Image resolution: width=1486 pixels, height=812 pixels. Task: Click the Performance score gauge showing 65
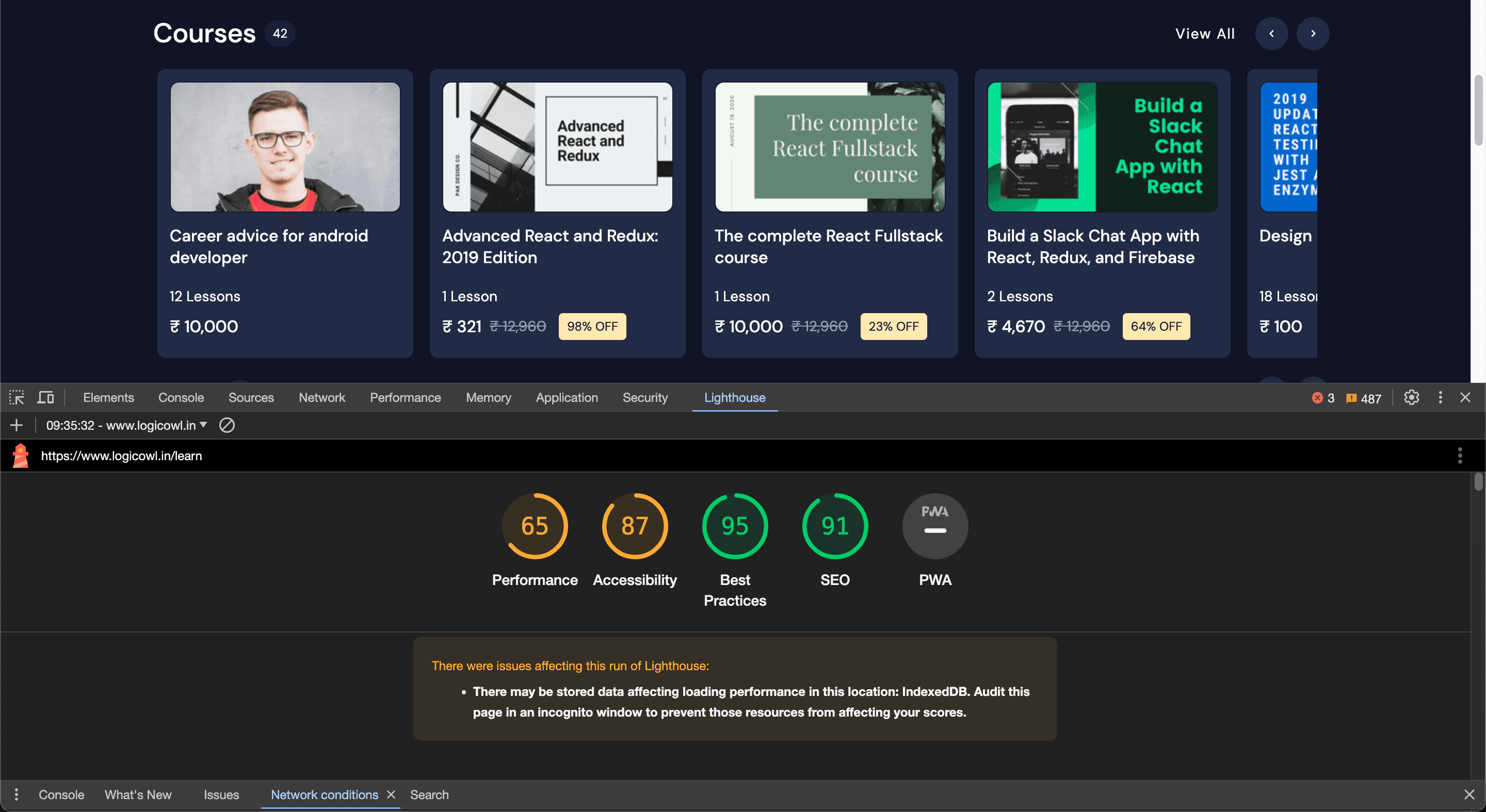(535, 525)
